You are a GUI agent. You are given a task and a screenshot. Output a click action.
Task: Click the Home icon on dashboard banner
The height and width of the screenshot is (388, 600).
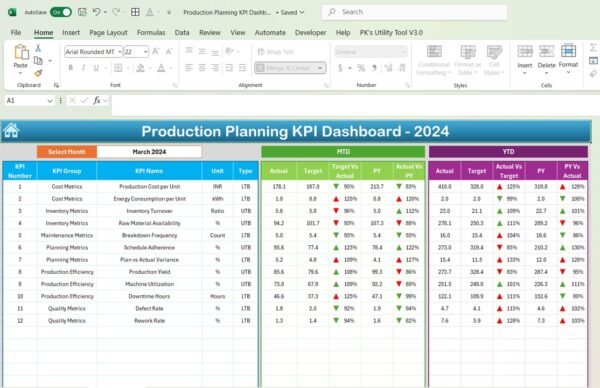pyautogui.click(x=11, y=131)
